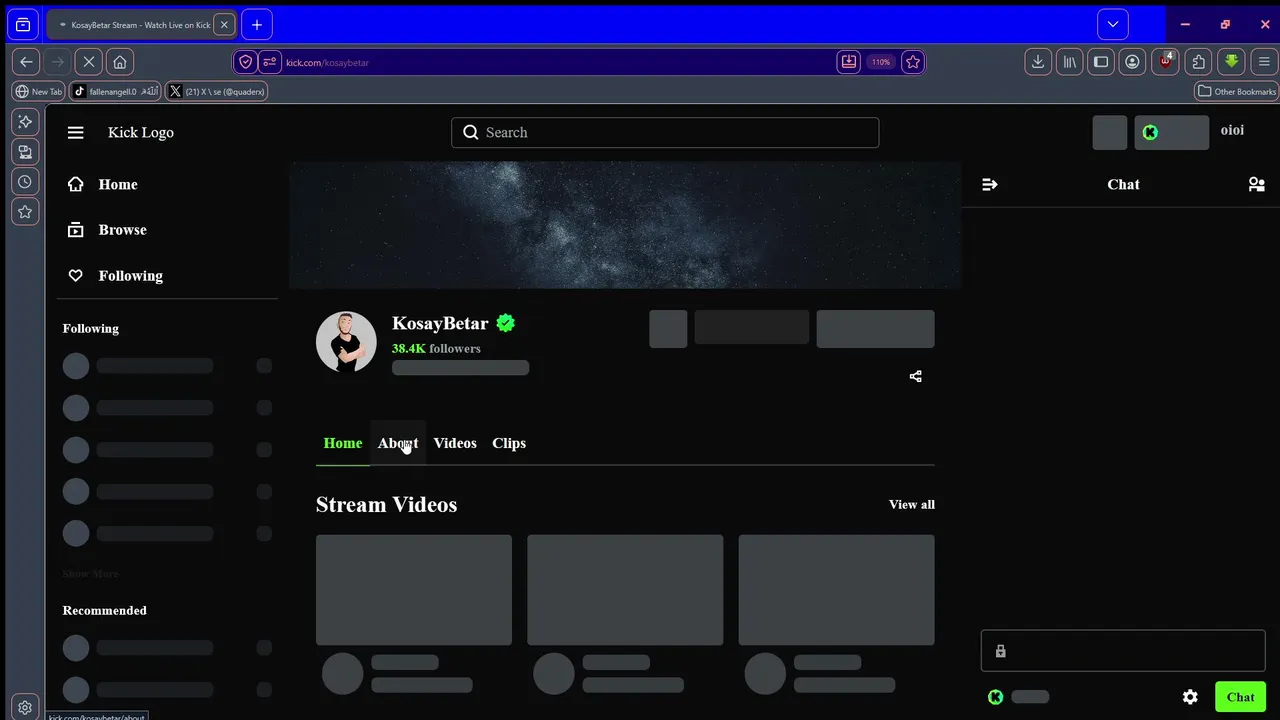Select the channel Home tab
Image resolution: width=1280 pixels, height=720 pixels.
(x=343, y=443)
